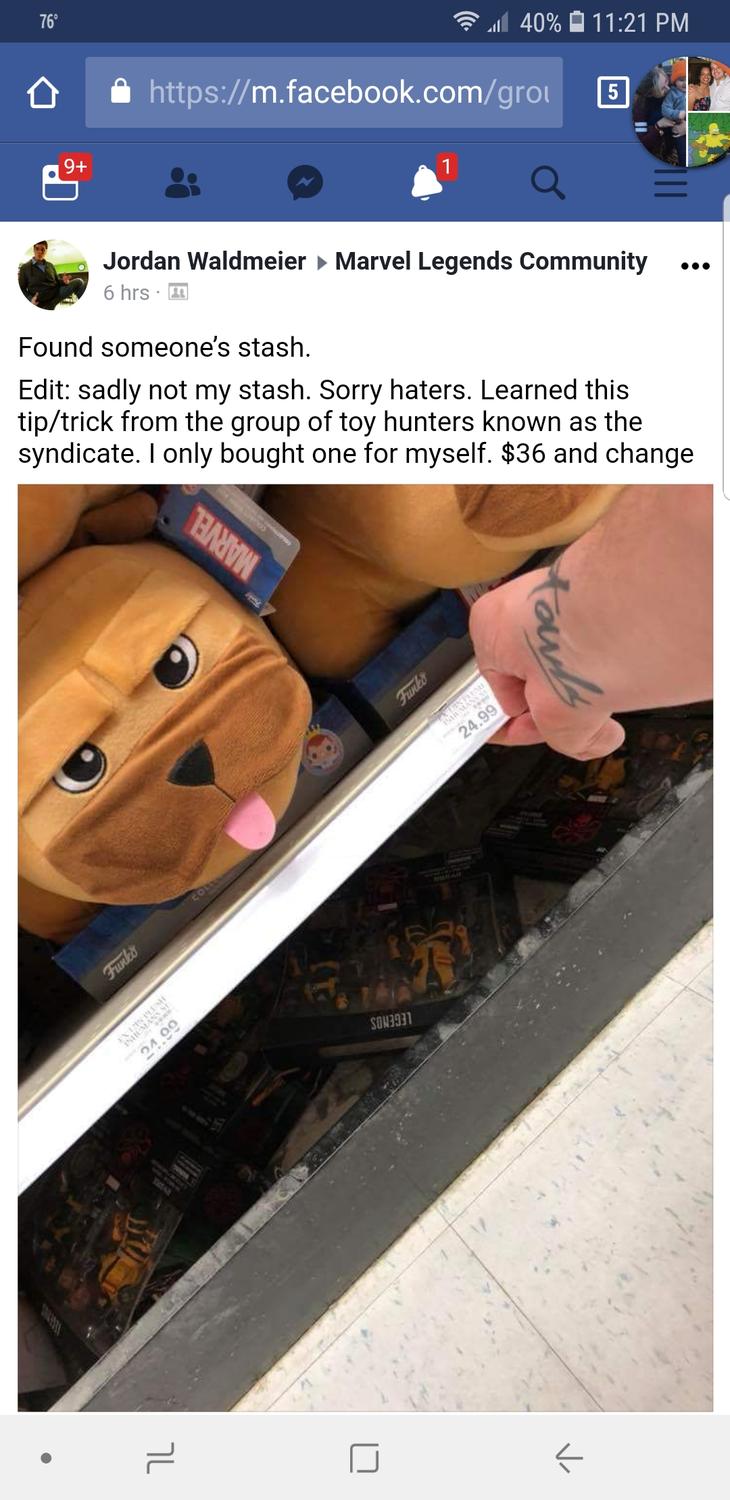Screen dimensions: 730x1500
Task: Tap the Android home square button
Action: point(365,1459)
